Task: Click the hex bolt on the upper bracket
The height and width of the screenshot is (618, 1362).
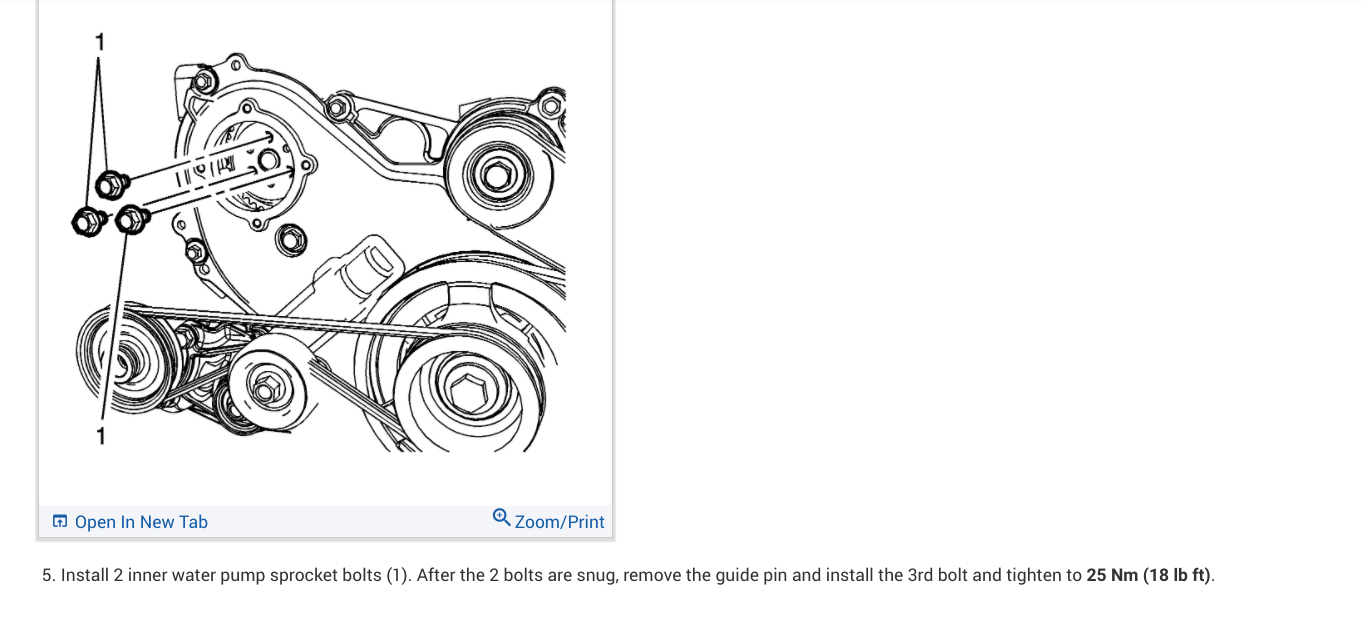Action: point(337,104)
